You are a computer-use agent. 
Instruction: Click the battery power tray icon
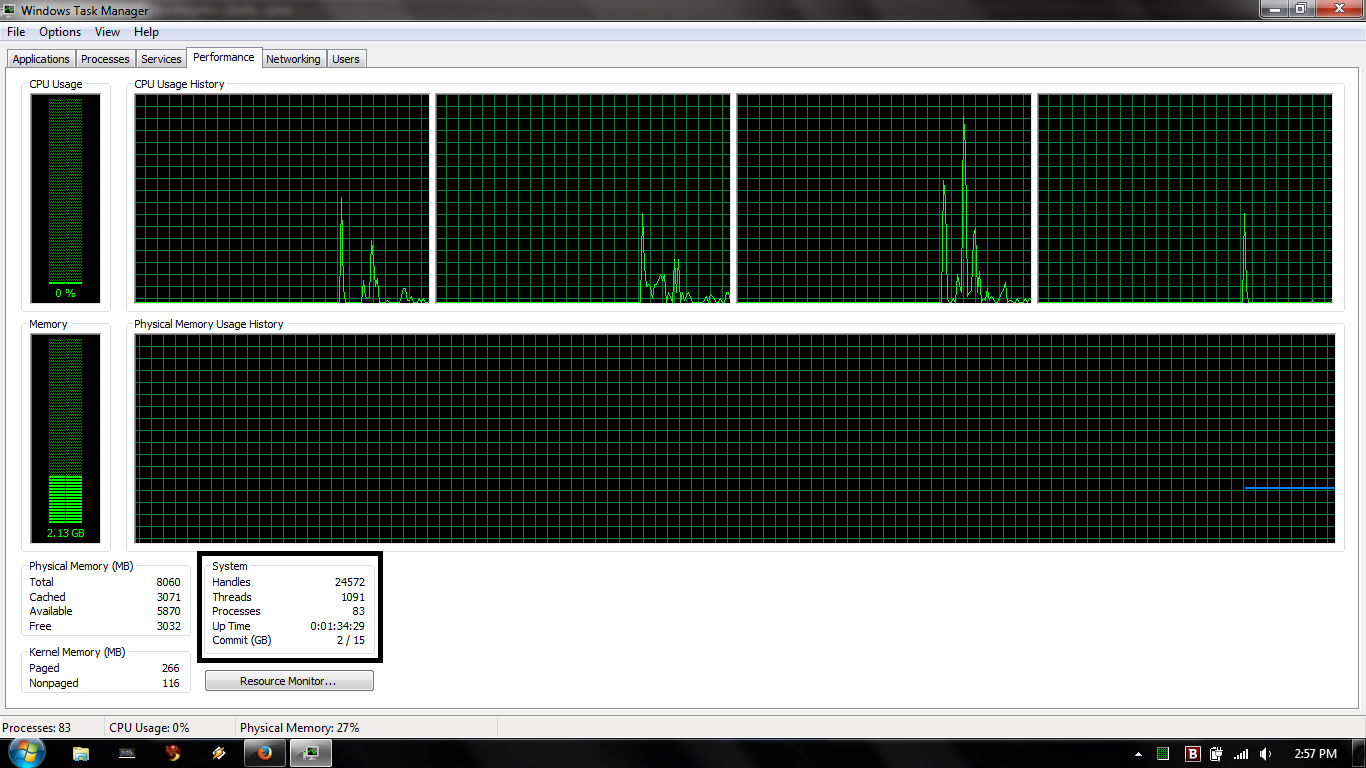point(1216,754)
